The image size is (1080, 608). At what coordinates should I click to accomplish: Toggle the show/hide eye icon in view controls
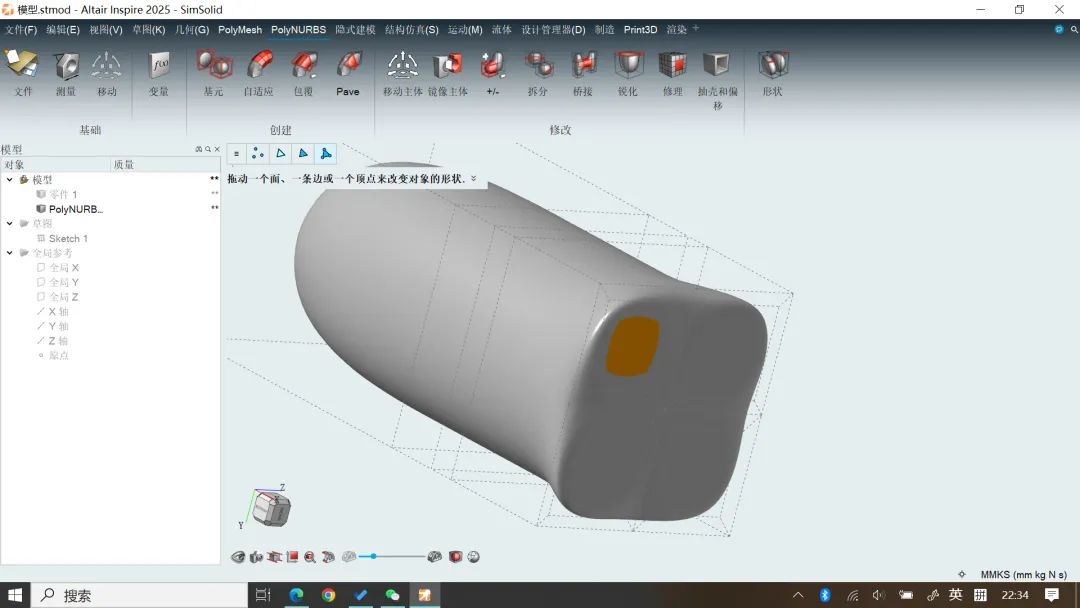point(238,557)
